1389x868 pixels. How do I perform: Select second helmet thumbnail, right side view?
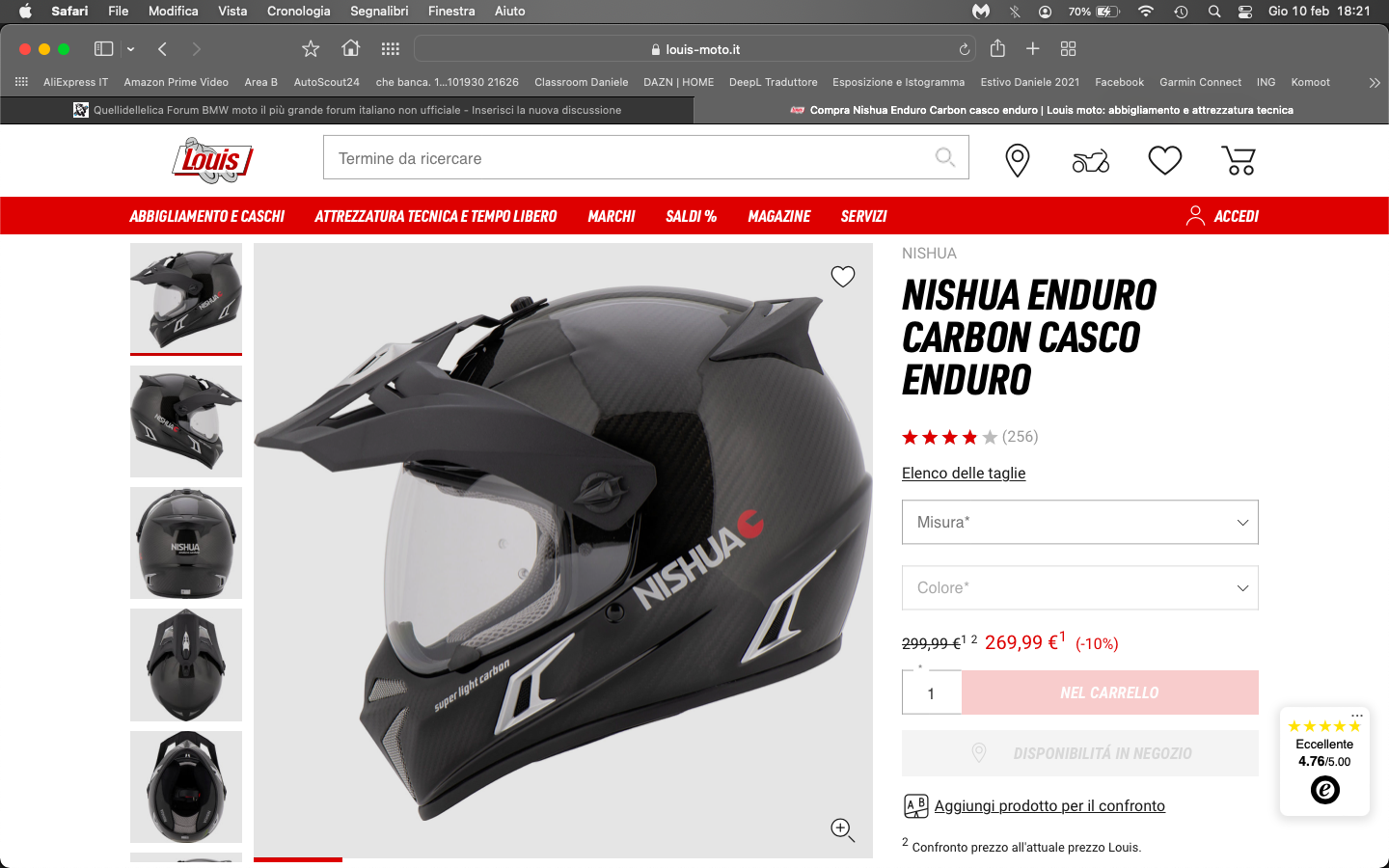(x=186, y=421)
